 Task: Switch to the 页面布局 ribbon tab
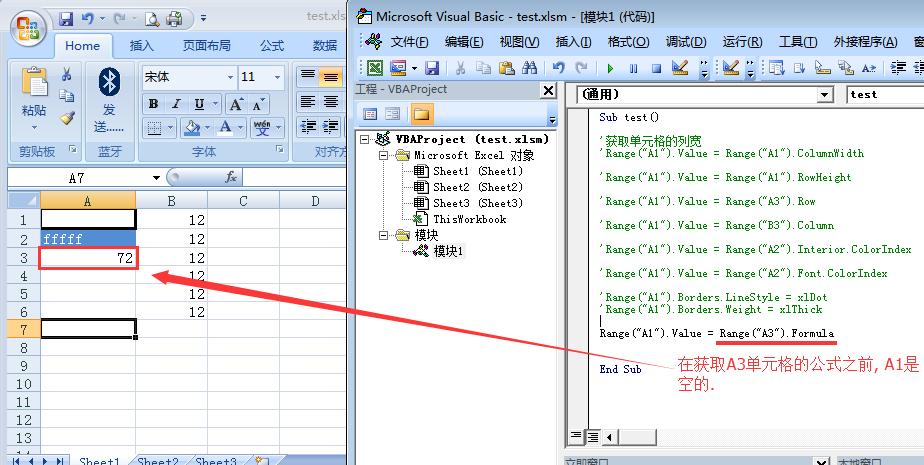(x=206, y=46)
